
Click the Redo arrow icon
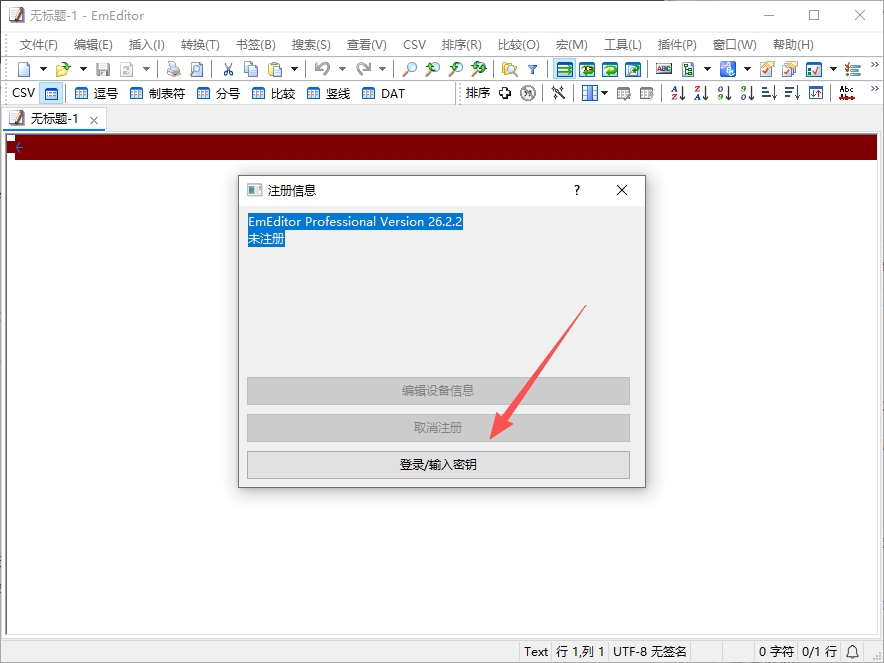(363, 69)
